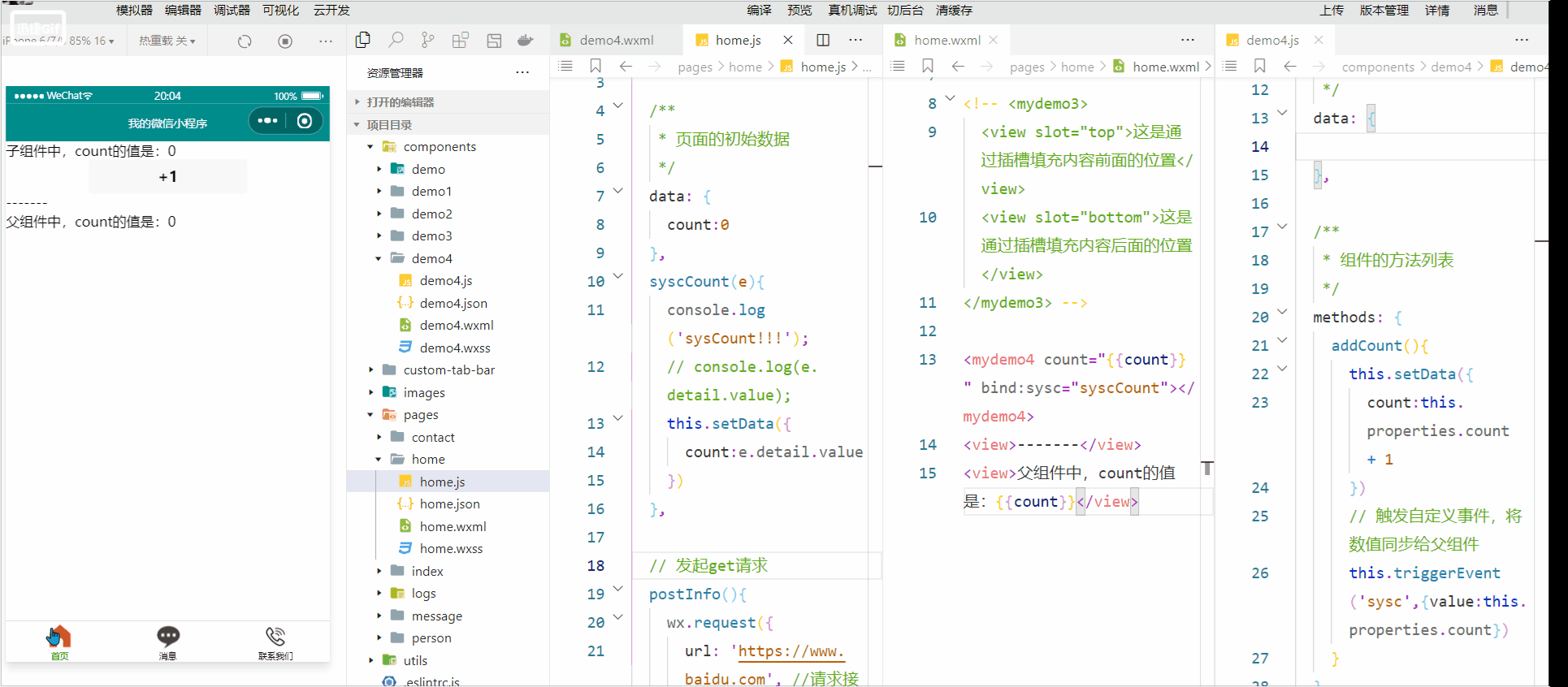1568x687 pixels.
Task: Click the 编译 compile button
Action: point(760,10)
